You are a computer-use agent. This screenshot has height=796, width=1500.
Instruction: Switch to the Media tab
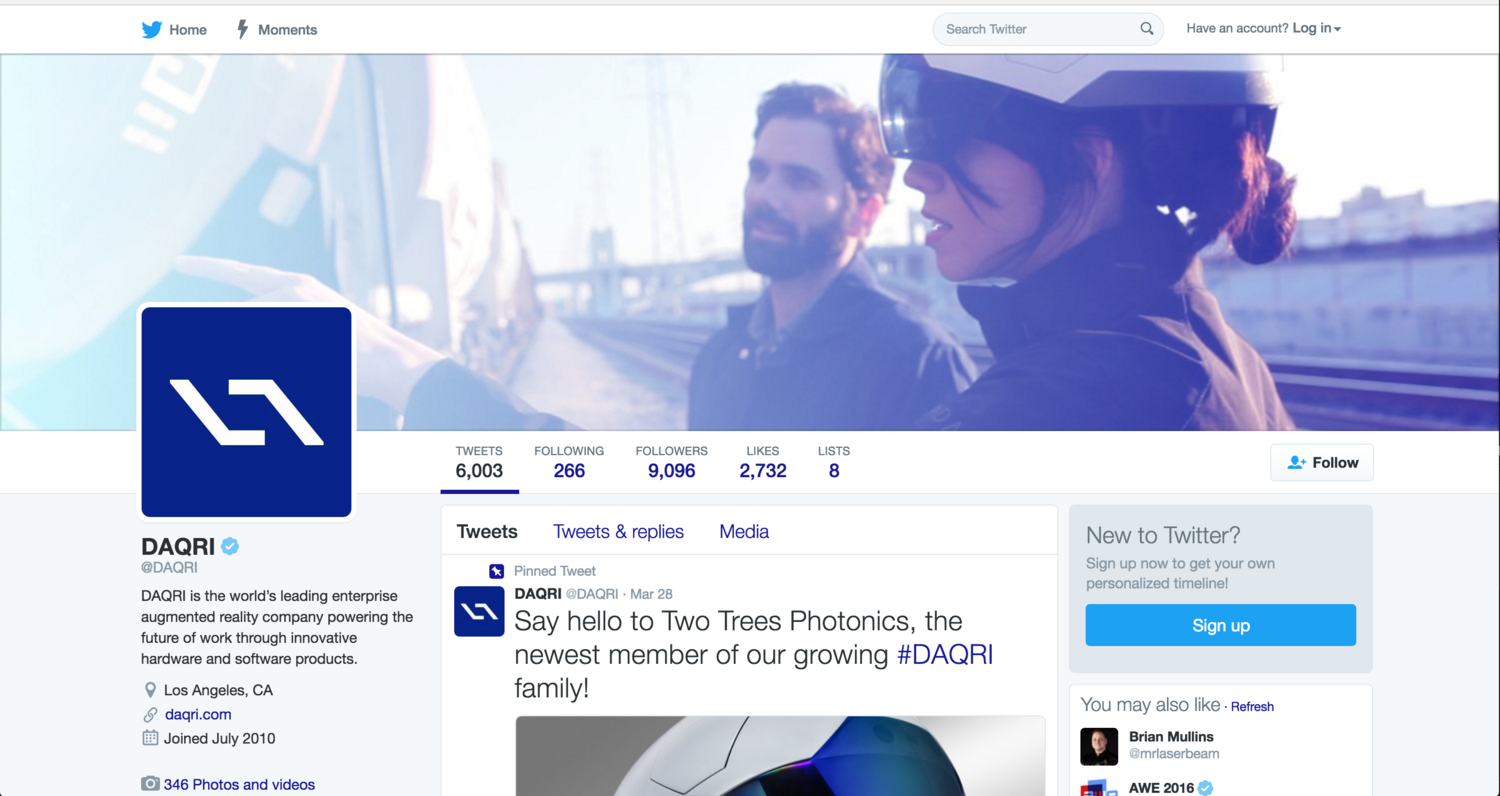[744, 532]
